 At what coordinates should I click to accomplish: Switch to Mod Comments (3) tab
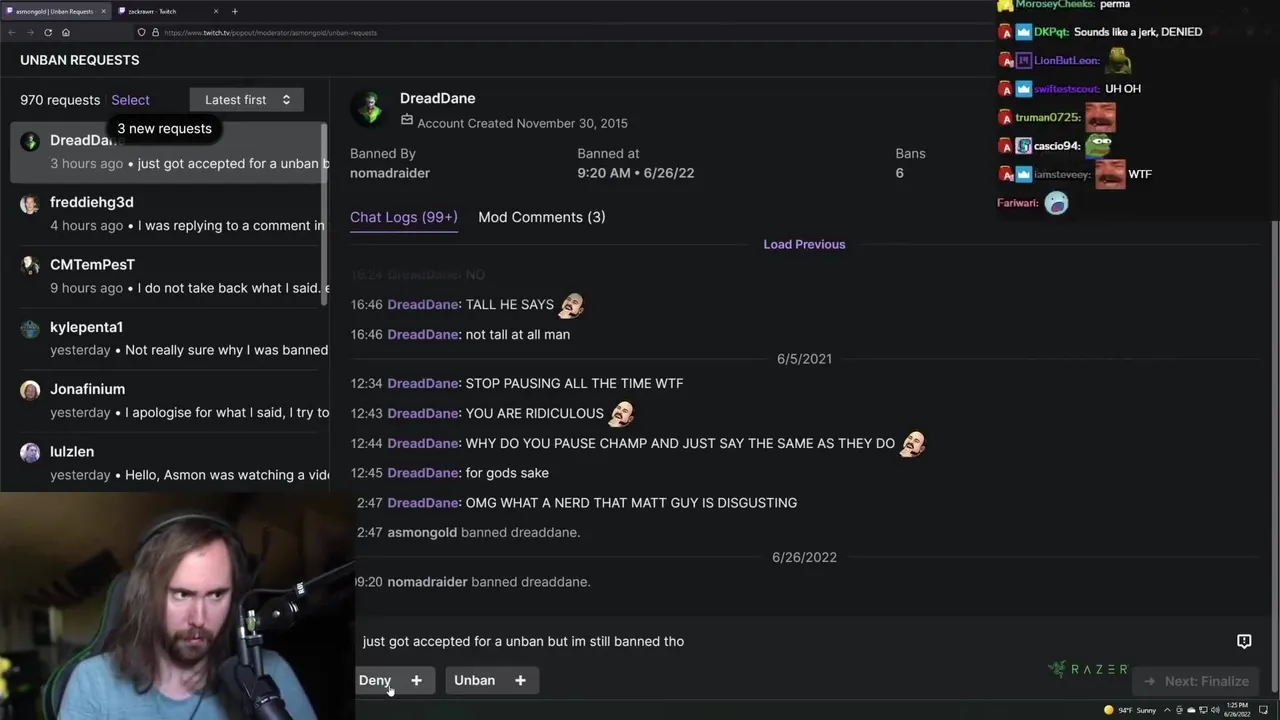click(x=541, y=217)
